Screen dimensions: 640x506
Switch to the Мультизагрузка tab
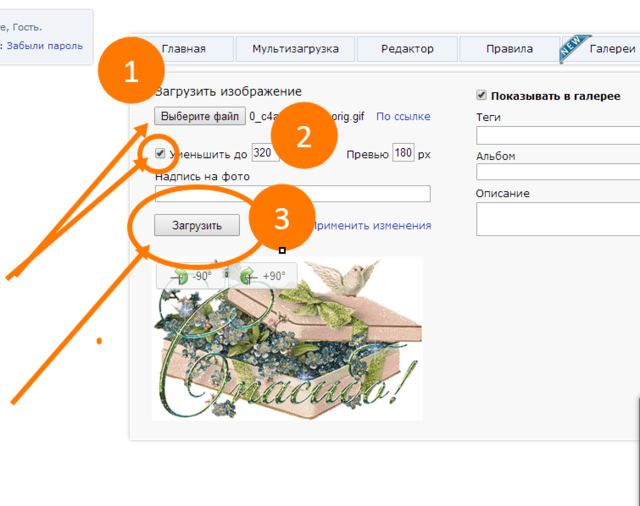(295, 49)
